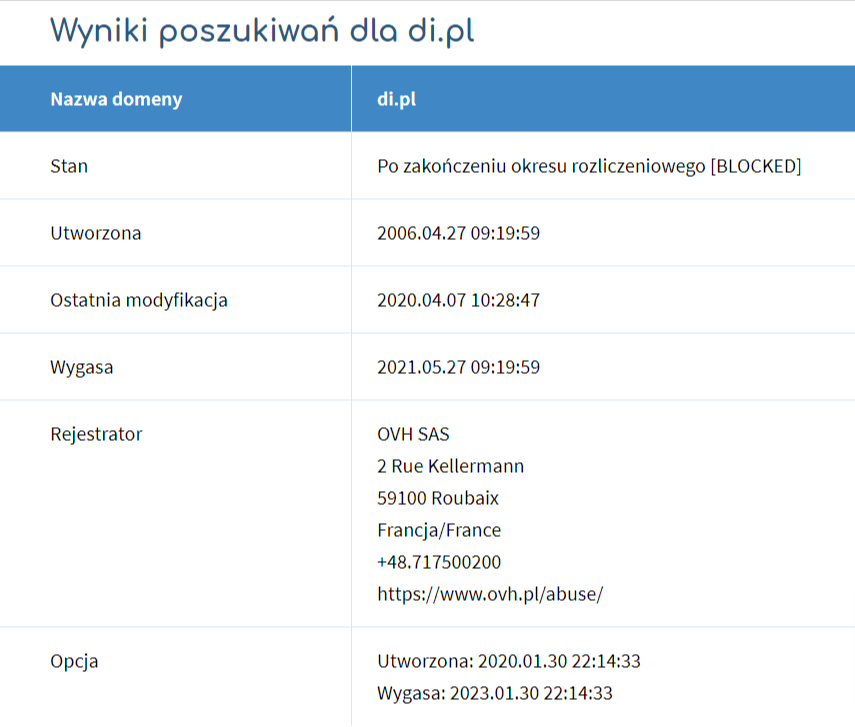
Task: Click the "Ostatnia modyfikacja" row label
Action: (139, 300)
